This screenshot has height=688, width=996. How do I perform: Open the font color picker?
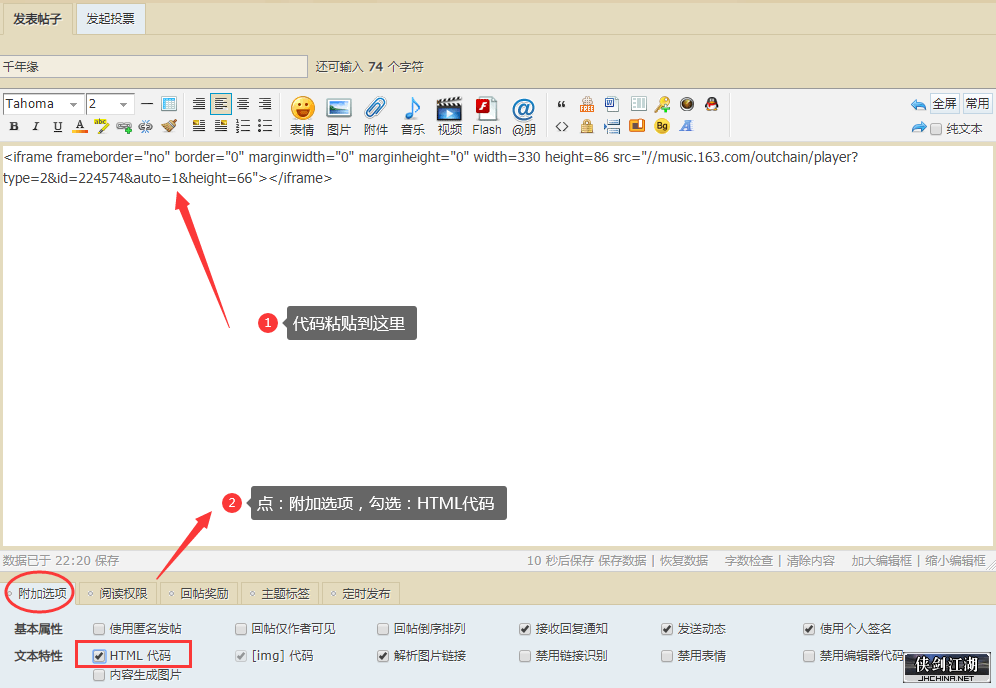click(80, 126)
